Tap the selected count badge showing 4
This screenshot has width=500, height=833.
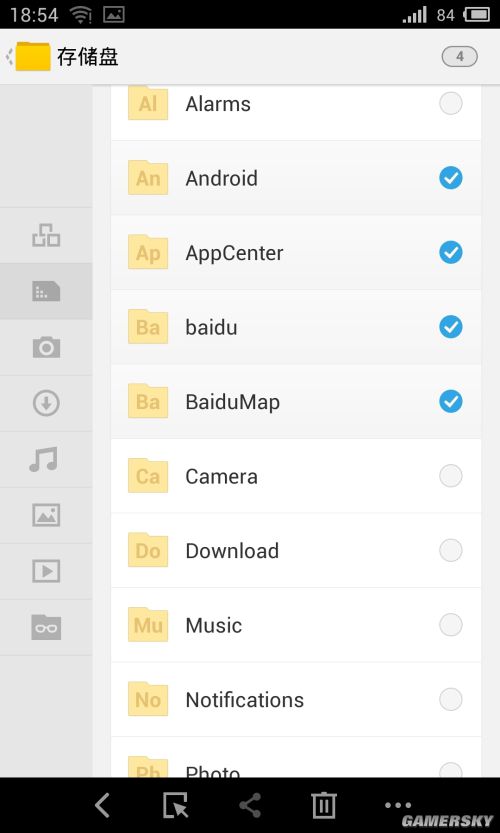[460, 56]
